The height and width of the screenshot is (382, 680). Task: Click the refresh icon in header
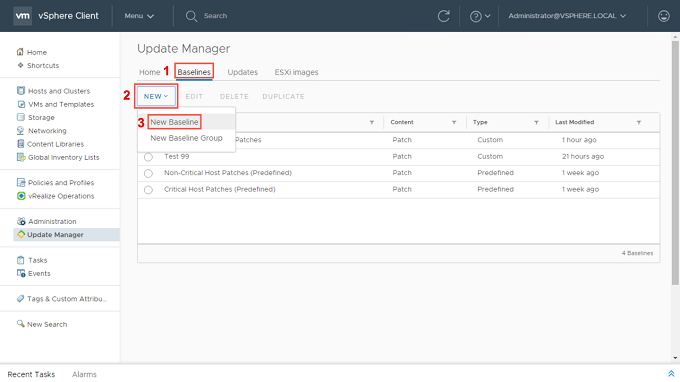[443, 16]
